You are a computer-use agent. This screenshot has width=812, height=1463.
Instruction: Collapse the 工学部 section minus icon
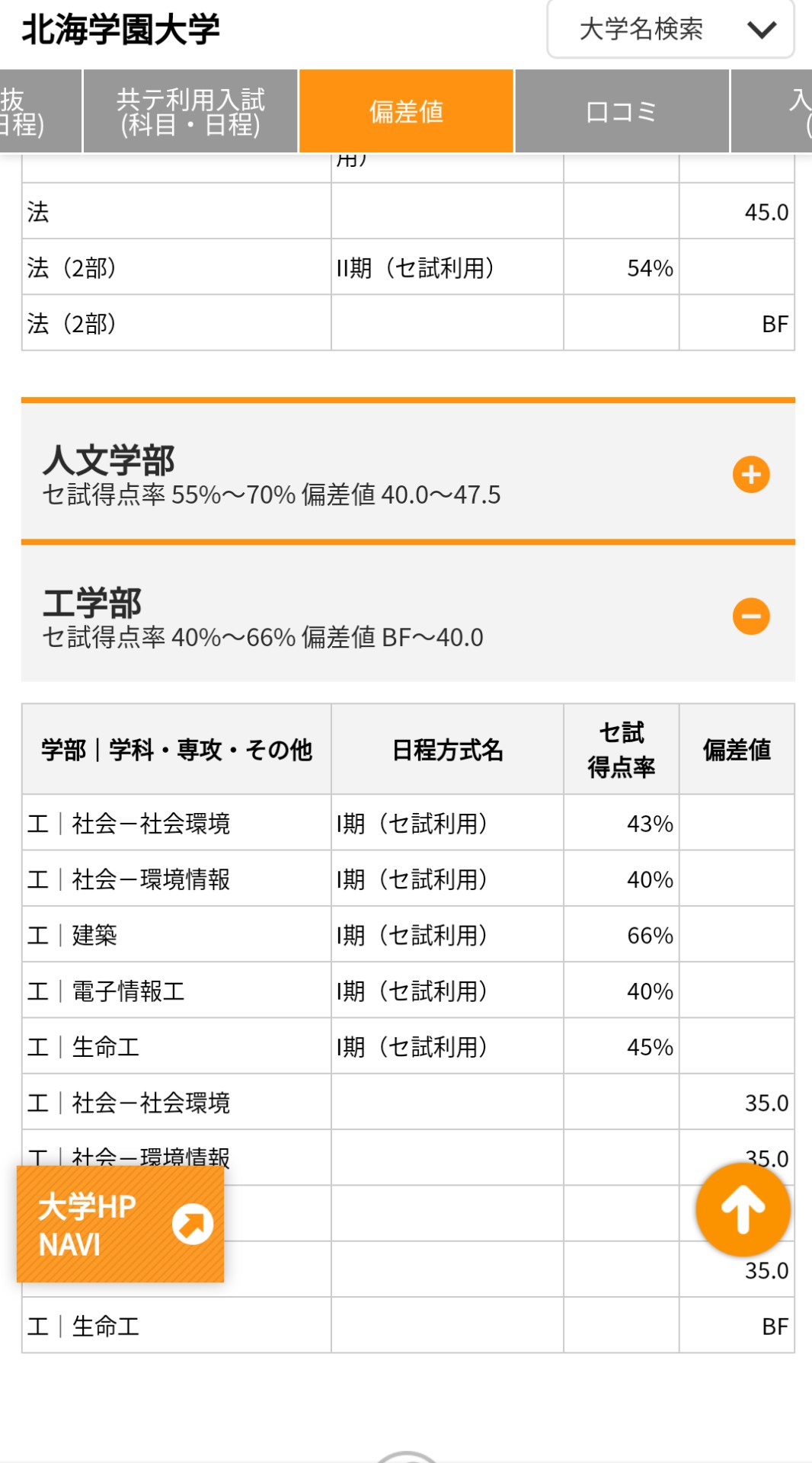click(x=751, y=616)
